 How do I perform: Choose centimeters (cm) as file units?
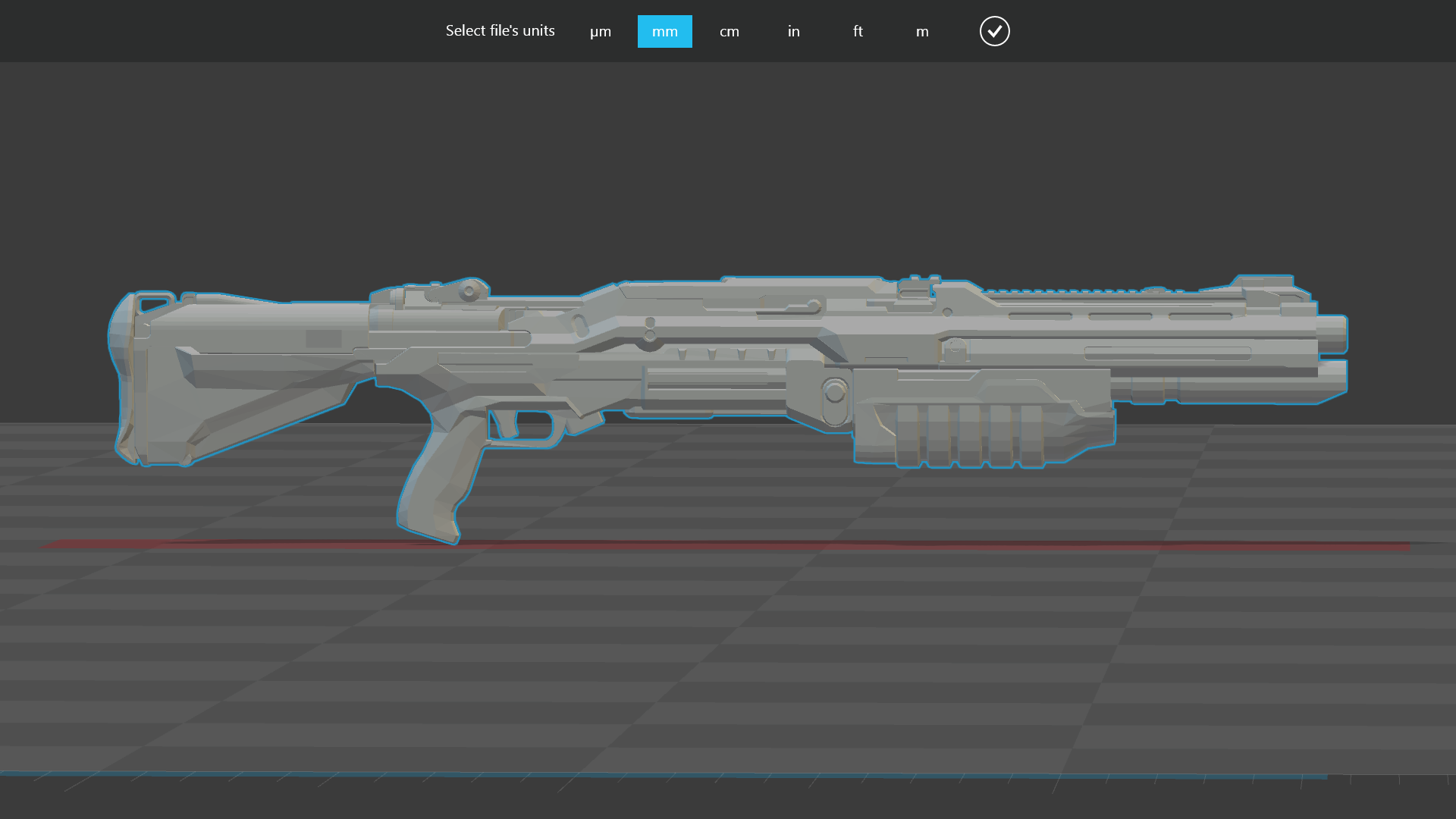click(x=730, y=31)
